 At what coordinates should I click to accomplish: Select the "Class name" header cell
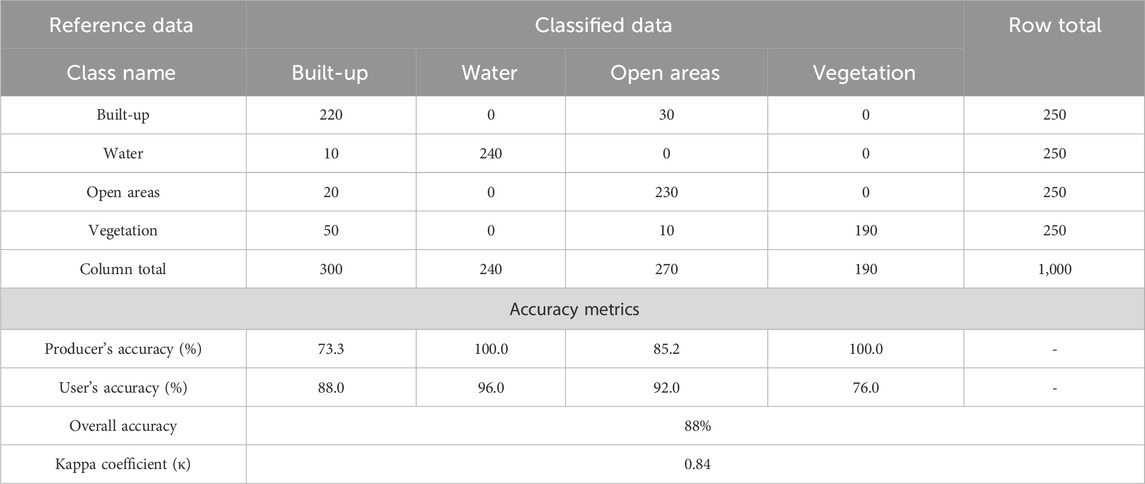122,73
